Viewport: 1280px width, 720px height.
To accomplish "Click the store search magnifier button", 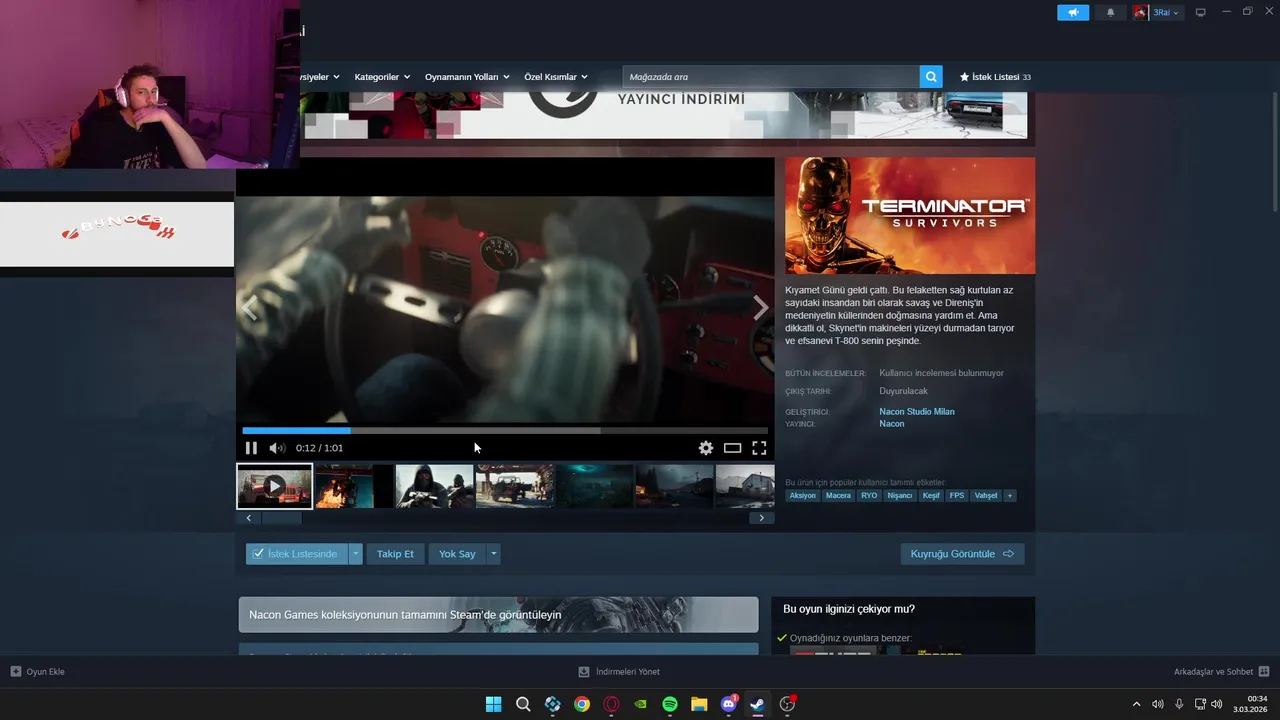I will click(x=931, y=77).
